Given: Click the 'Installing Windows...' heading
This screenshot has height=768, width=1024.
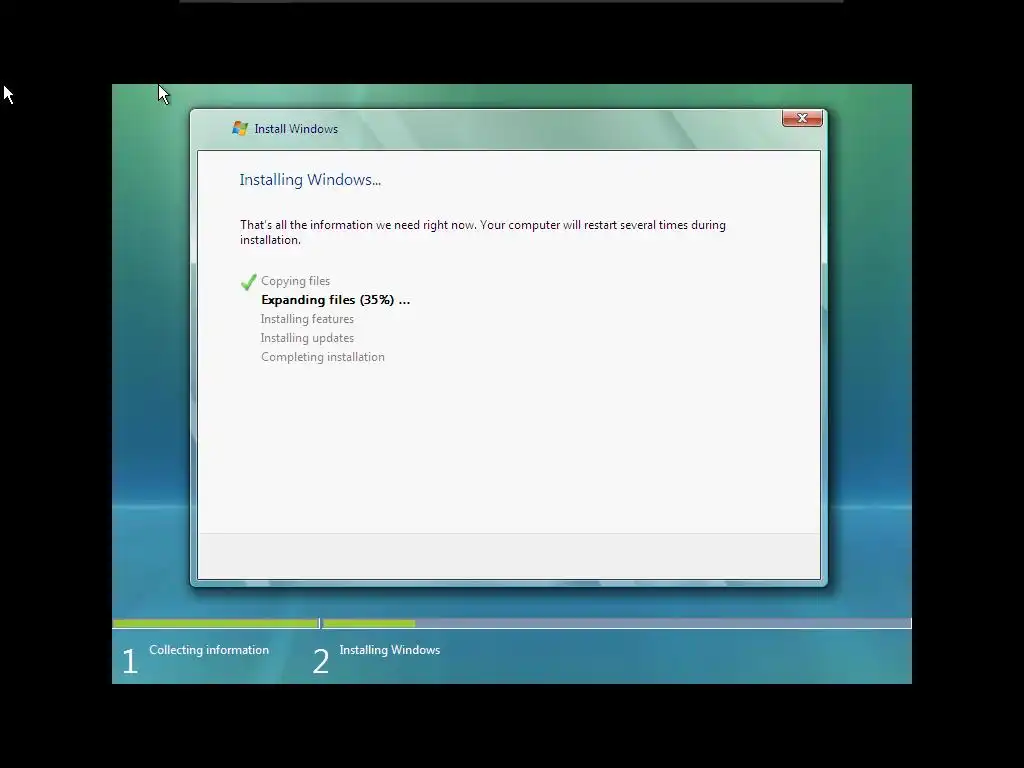Looking at the screenshot, I should click(x=310, y=180).
